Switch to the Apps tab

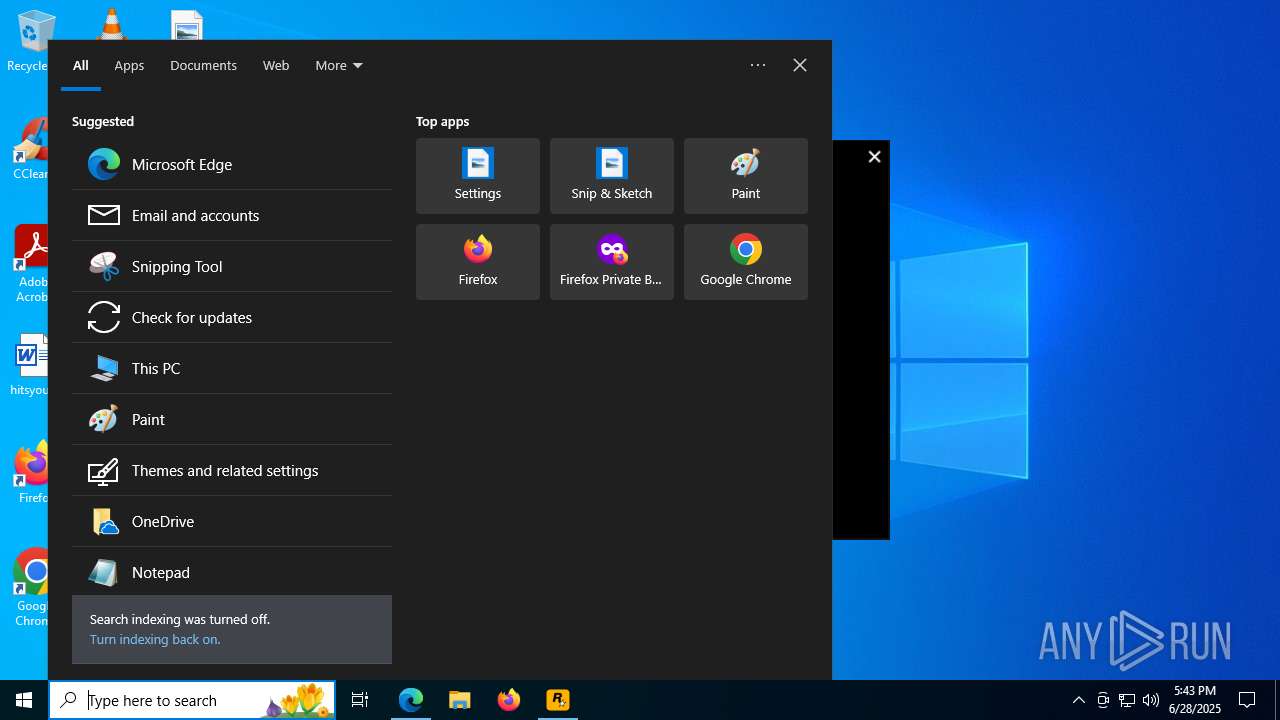click(129, 65)
